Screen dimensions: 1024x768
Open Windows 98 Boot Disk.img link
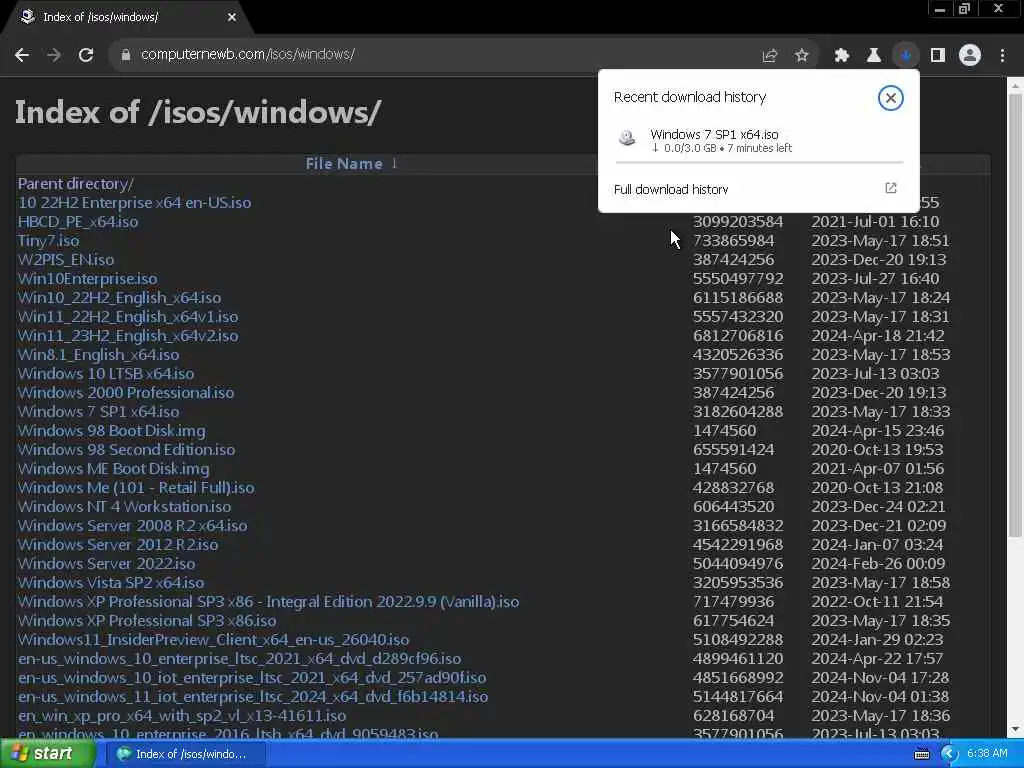point(112,430)
